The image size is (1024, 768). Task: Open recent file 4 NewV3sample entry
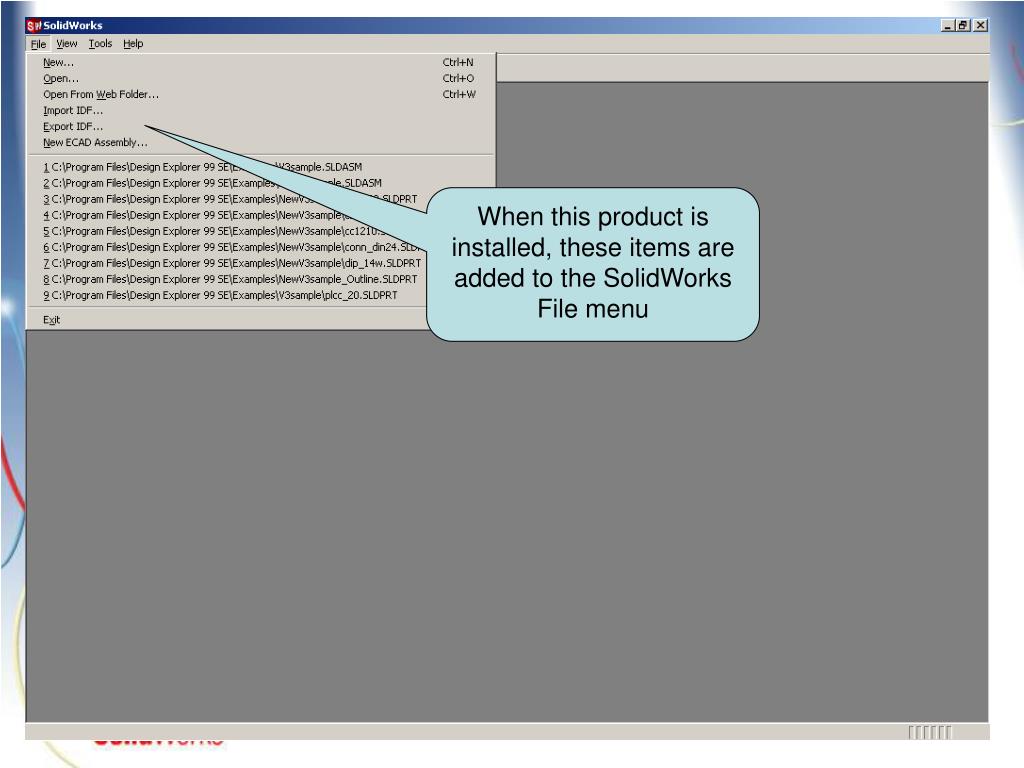click(x=229, y=215)
